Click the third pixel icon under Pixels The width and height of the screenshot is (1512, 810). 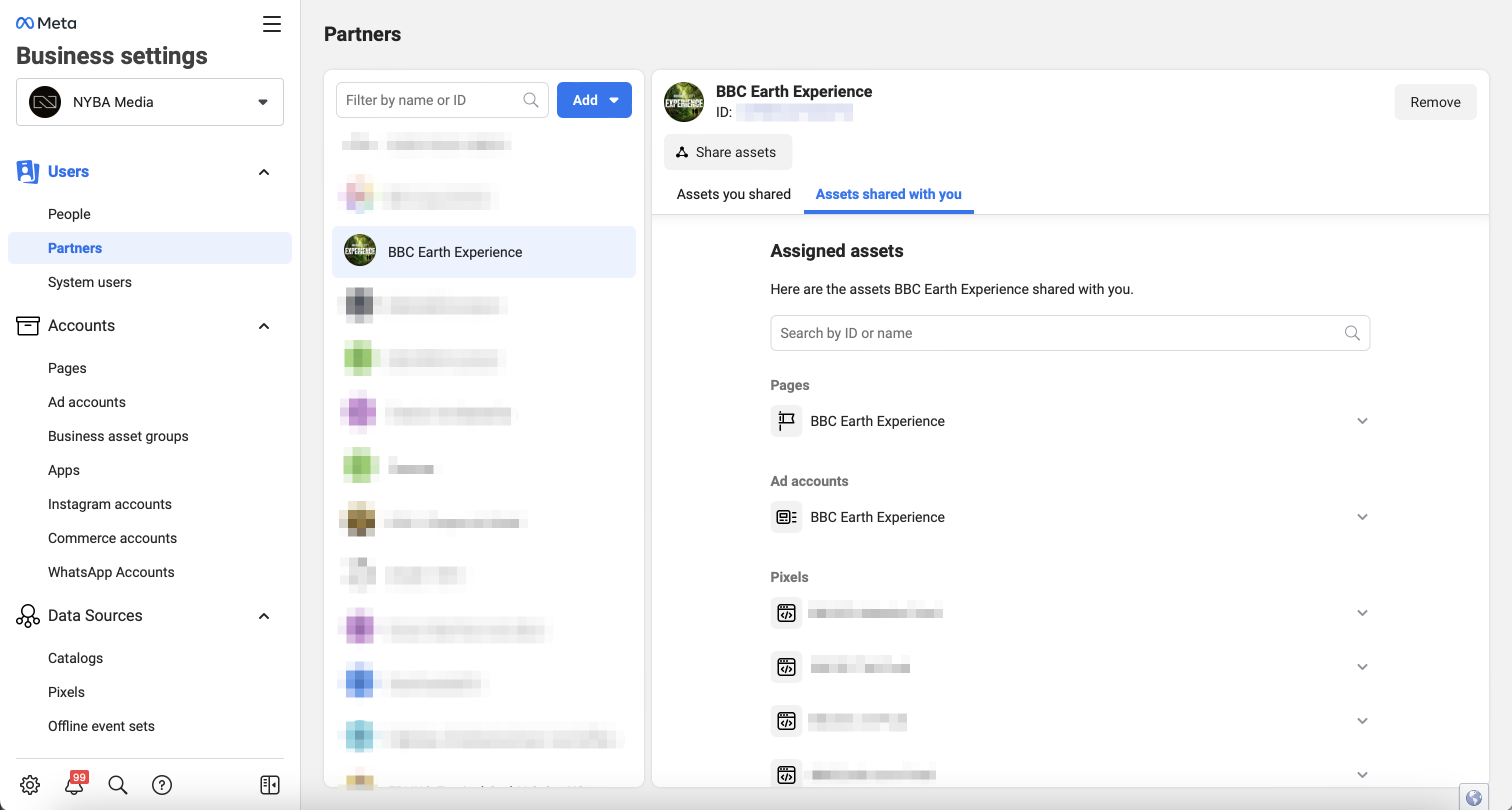tap(786, 721)
